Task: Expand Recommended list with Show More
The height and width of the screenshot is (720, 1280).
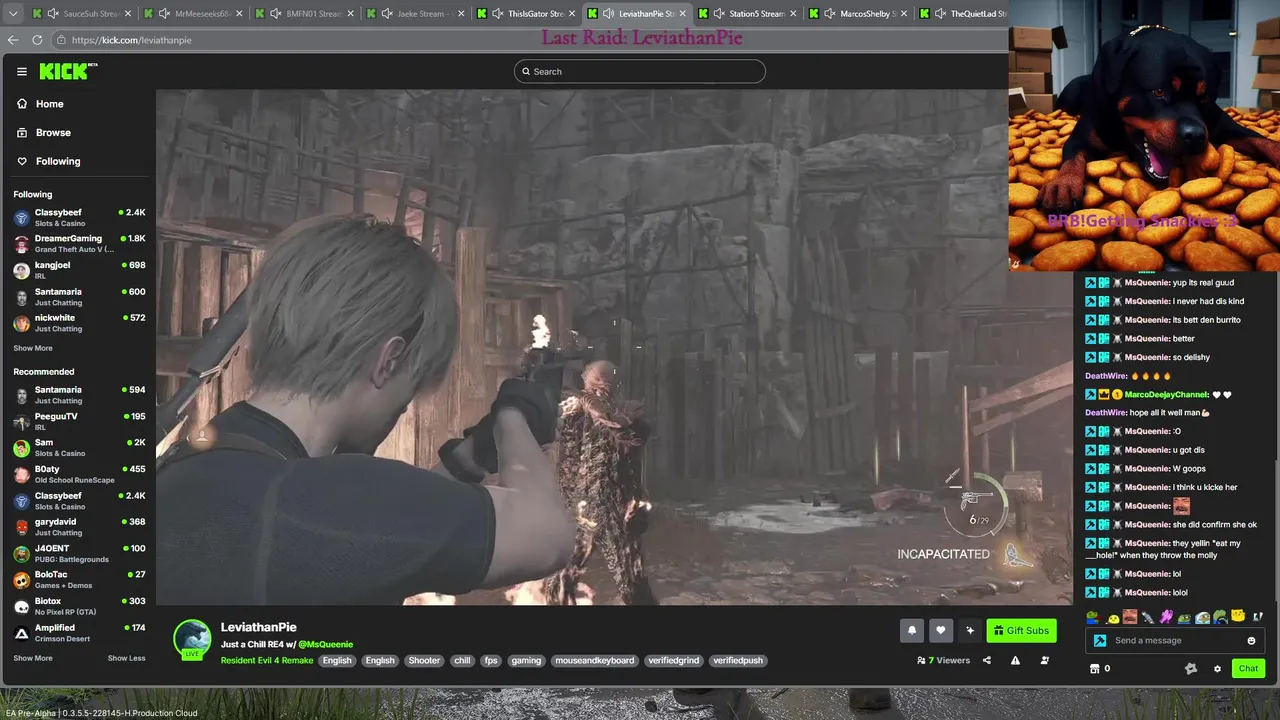Action: click(x=33, y=658)
